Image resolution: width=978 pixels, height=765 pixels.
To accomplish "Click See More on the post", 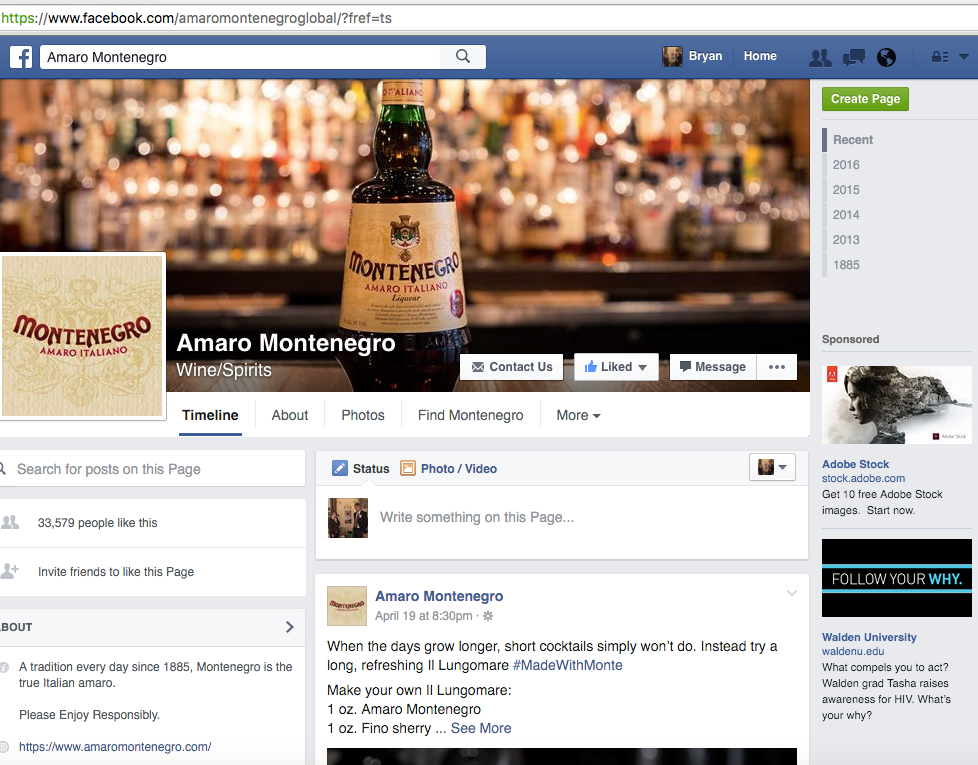I will point(481,728).
